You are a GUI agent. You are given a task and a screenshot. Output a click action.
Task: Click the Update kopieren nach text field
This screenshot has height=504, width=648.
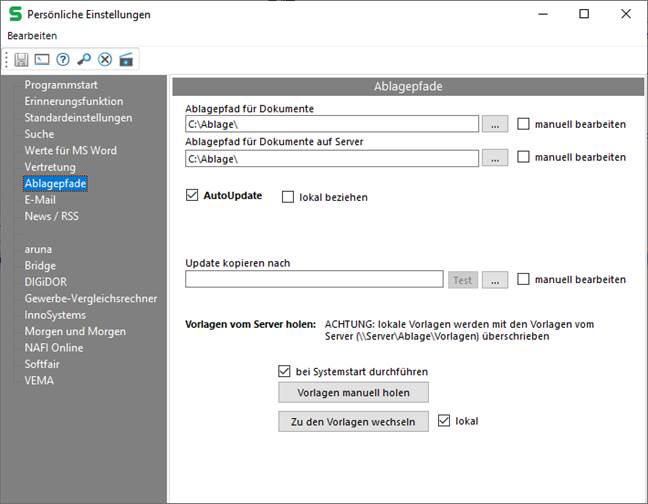pyautogui.click(x=314, y=280)
